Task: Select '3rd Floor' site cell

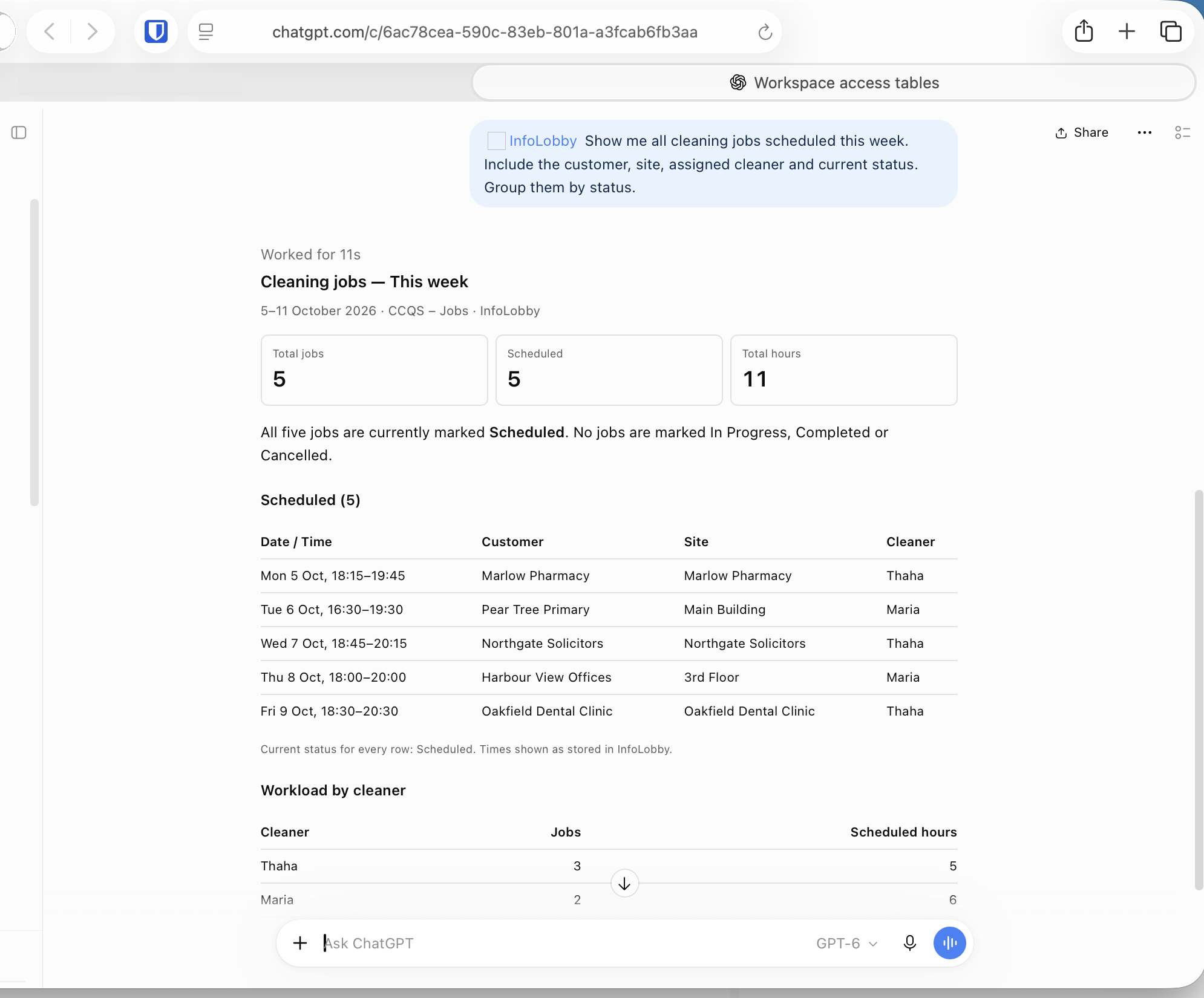Action: coord(712,677)
